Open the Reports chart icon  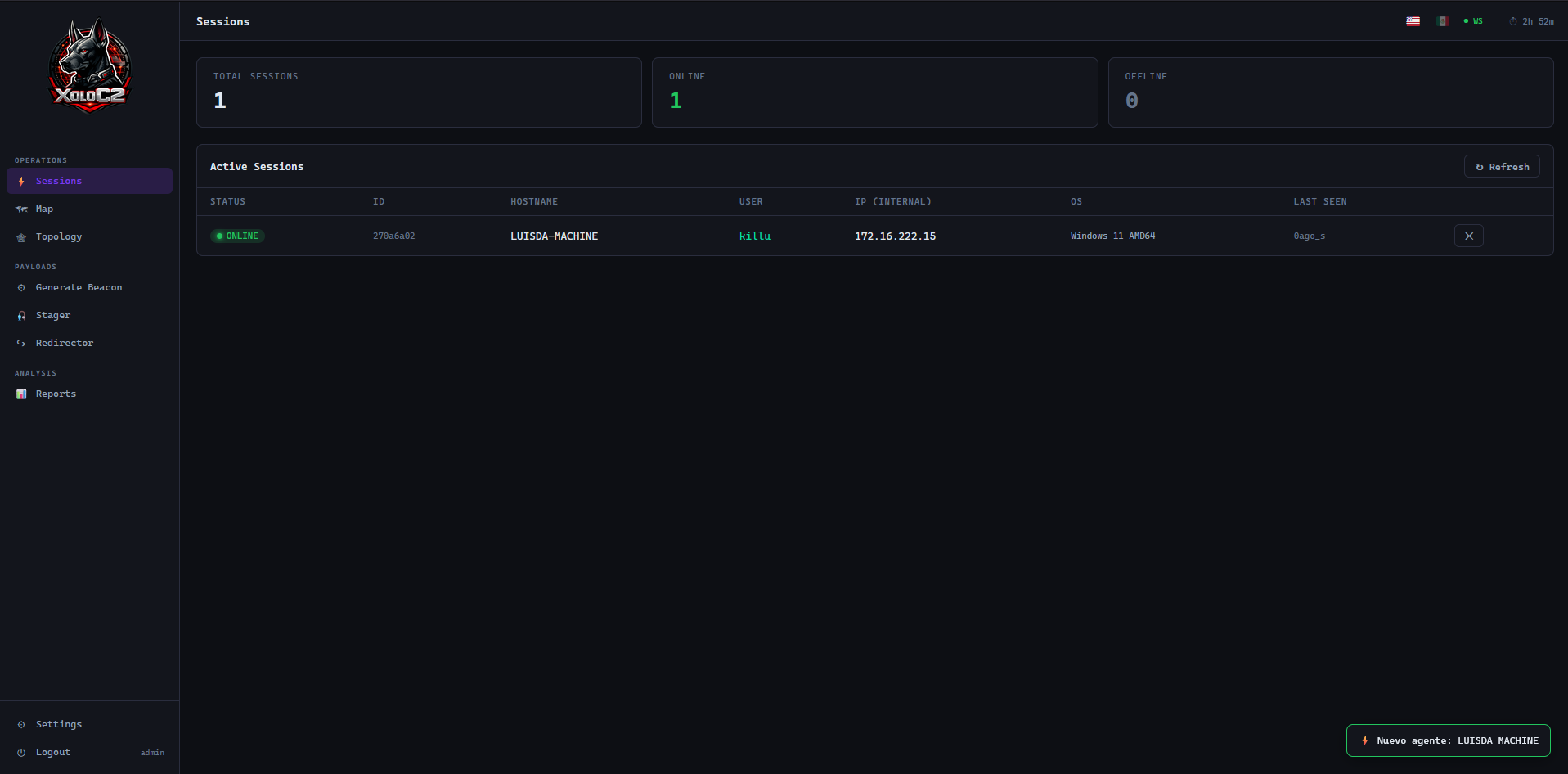(x=21, y=394)
